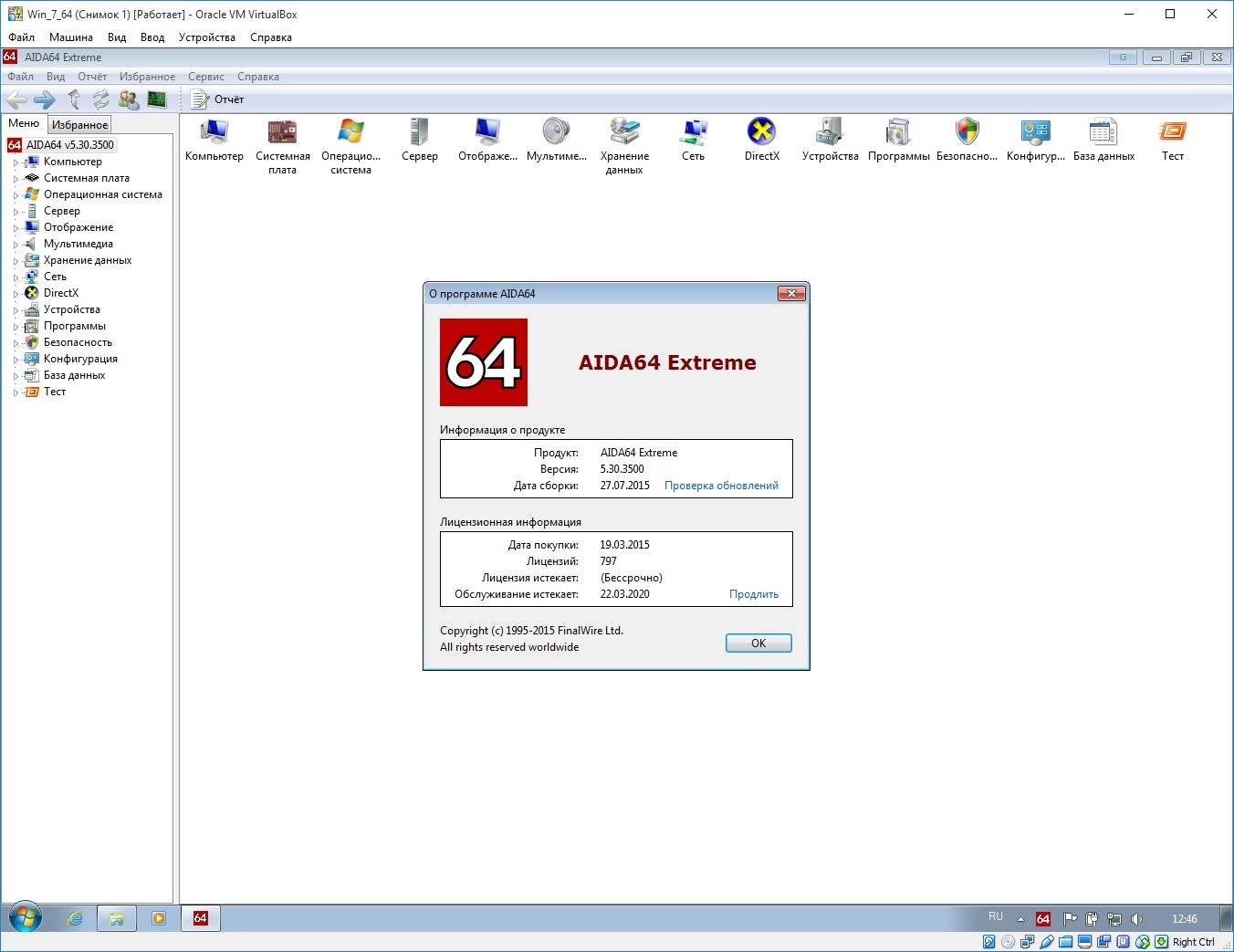The image size is (1234, 952).
Task: Click the Продлить link
Action: (x=754, y=594)
